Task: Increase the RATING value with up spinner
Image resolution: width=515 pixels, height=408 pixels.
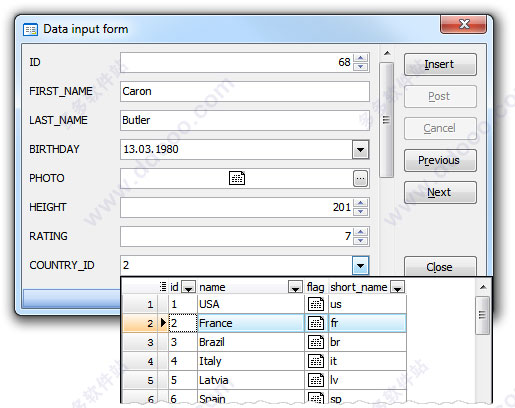Action: tap(360, 232)
